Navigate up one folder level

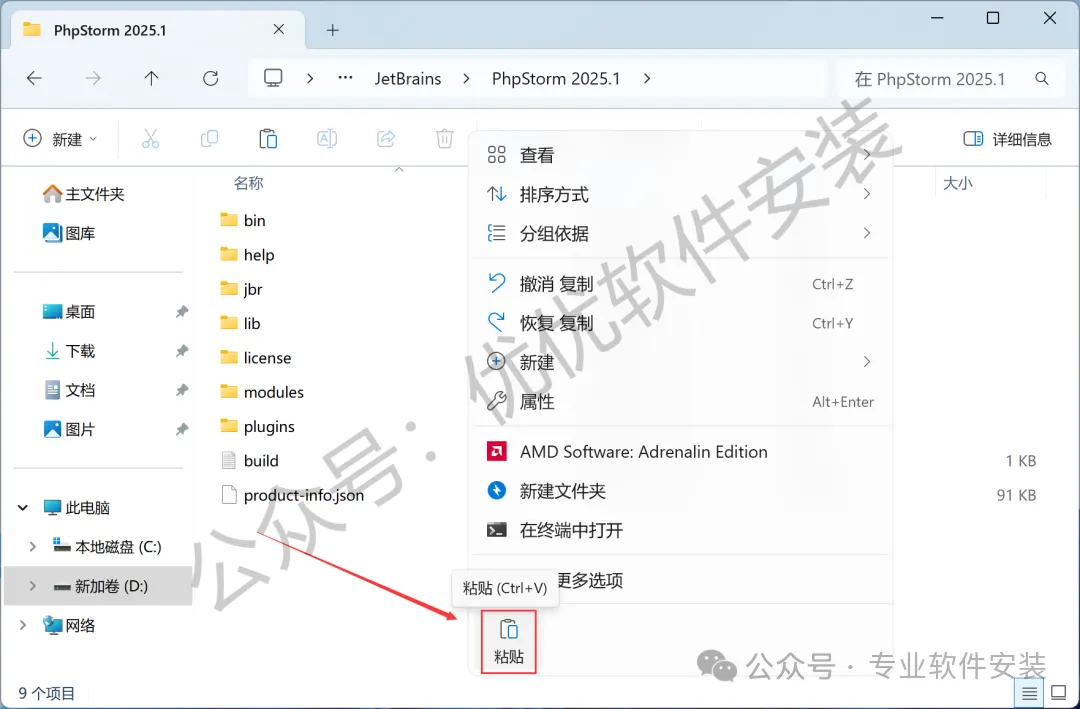[152, 79]
